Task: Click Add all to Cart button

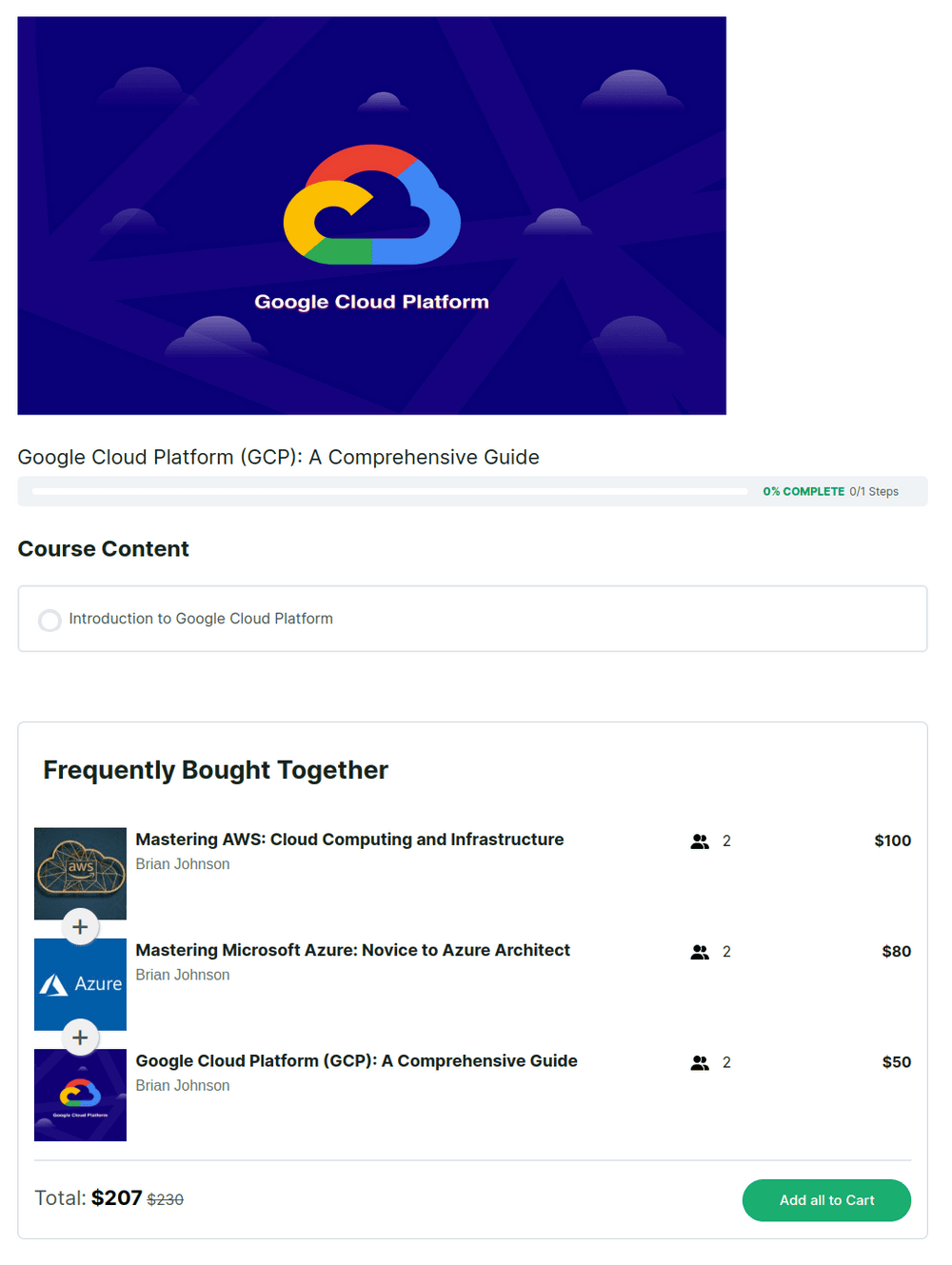Action: tap(826, 1200)
